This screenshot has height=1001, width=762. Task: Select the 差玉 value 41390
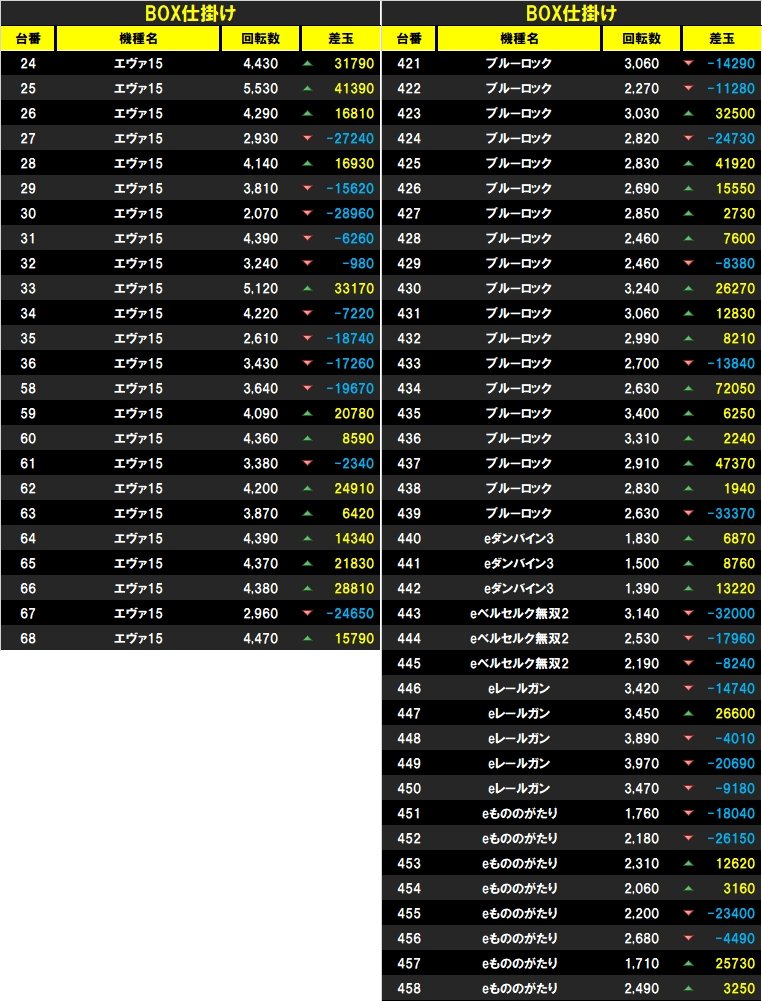pyautogui.click(x=354, y=89)
